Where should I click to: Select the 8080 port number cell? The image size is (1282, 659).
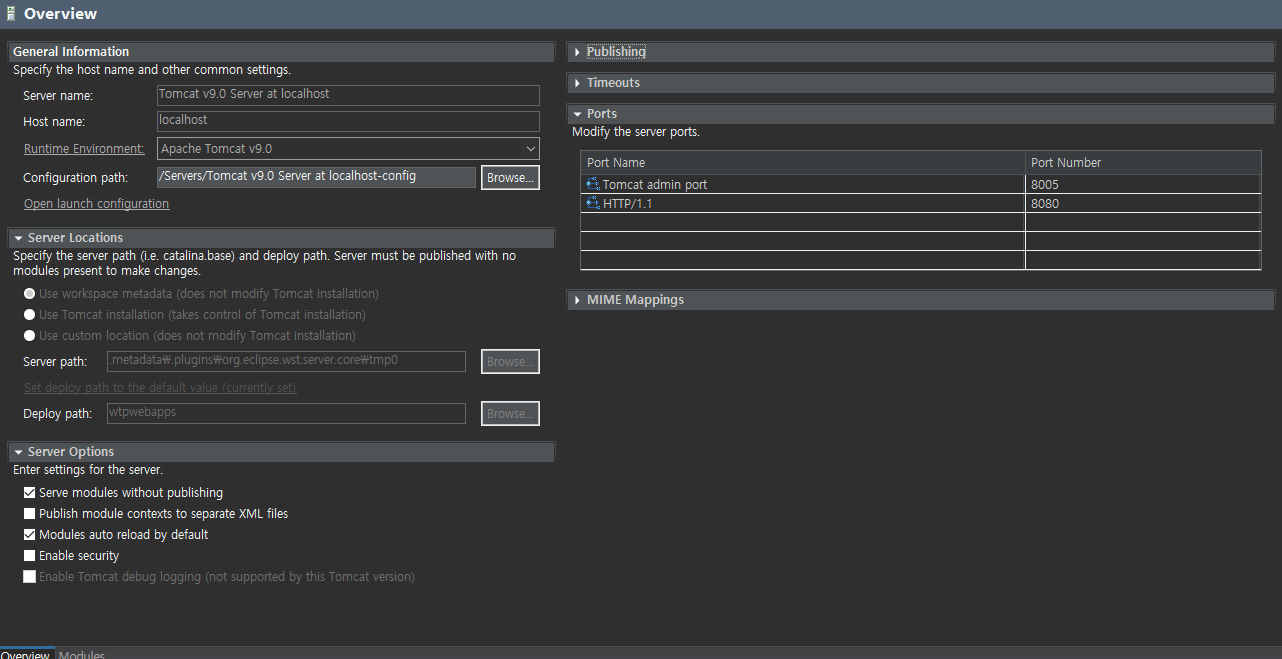pyautogui.click(x=1143, y=204)
